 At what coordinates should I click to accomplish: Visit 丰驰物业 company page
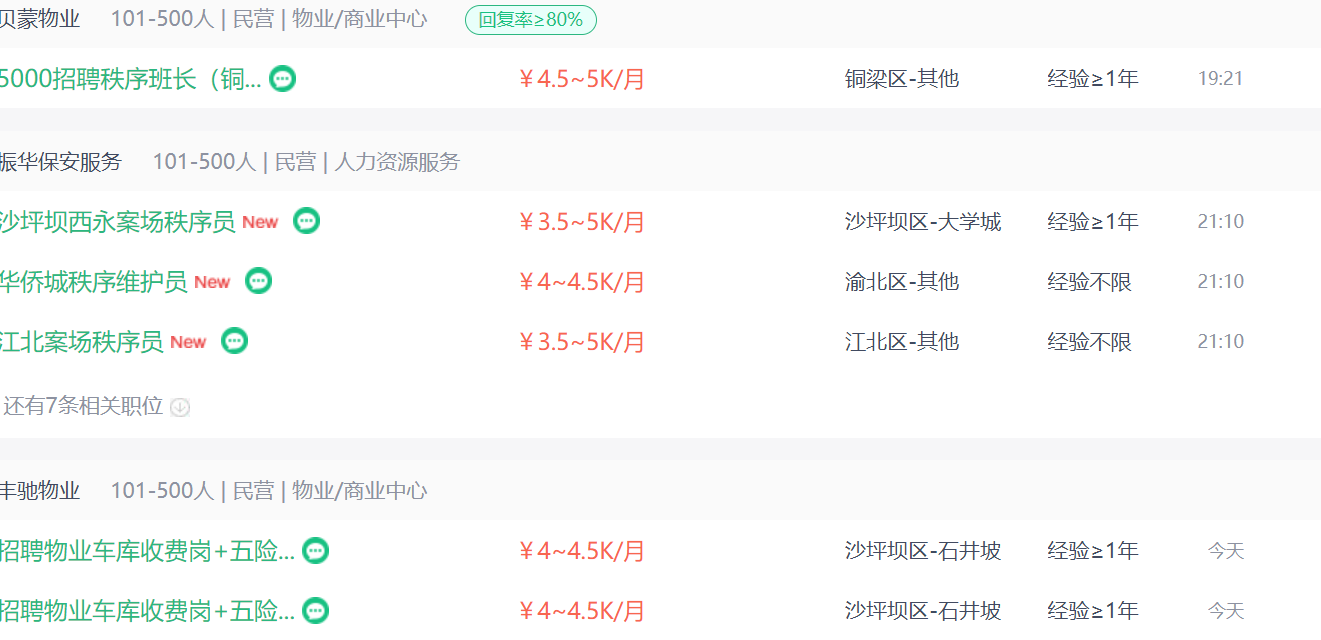40,491
